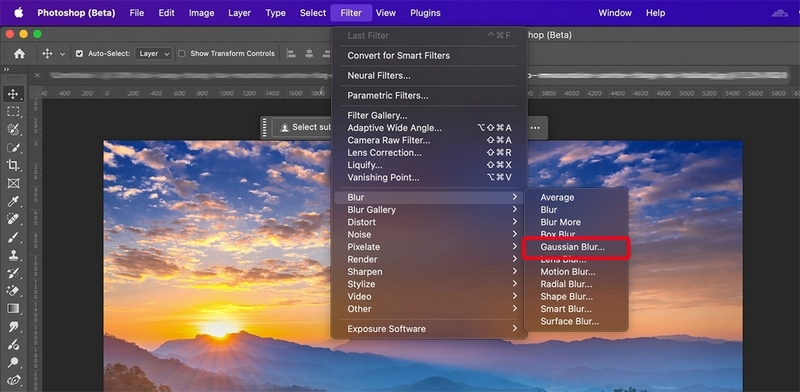Open the tool preset picker chevron
The image size is (800, 392).
click(x=62, y=54)
